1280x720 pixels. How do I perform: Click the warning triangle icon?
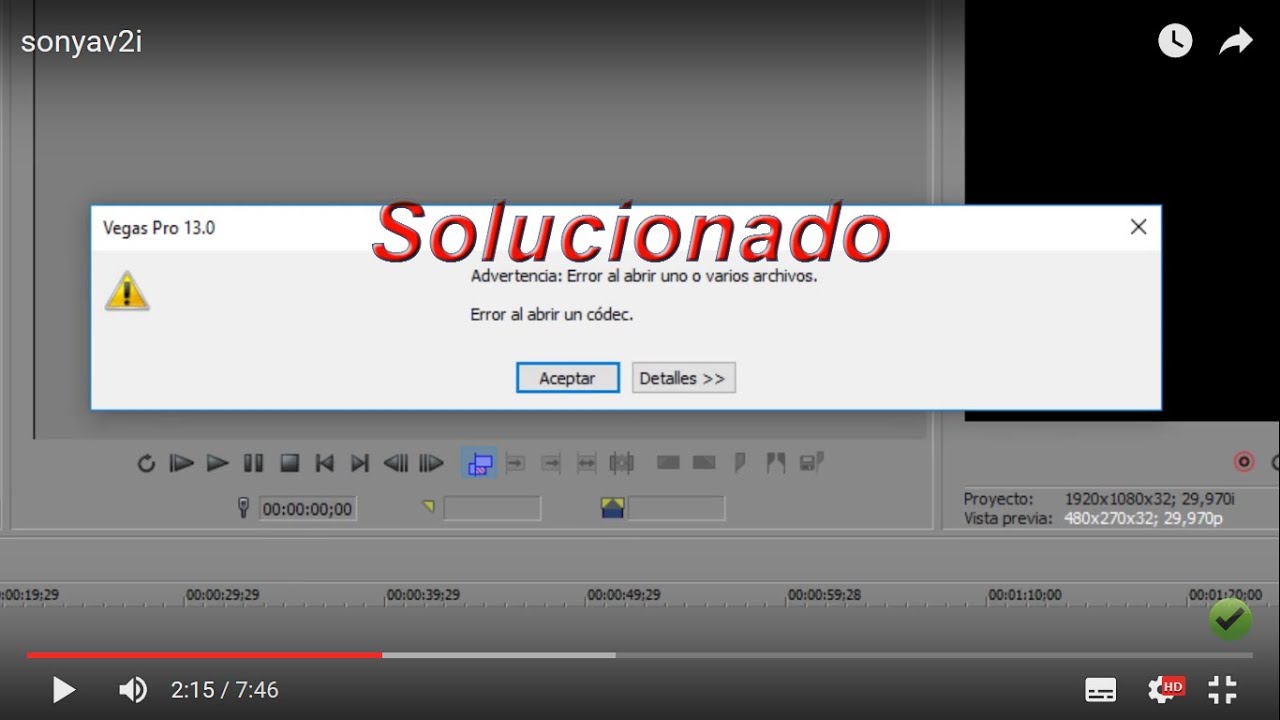(x=127, y=291)
